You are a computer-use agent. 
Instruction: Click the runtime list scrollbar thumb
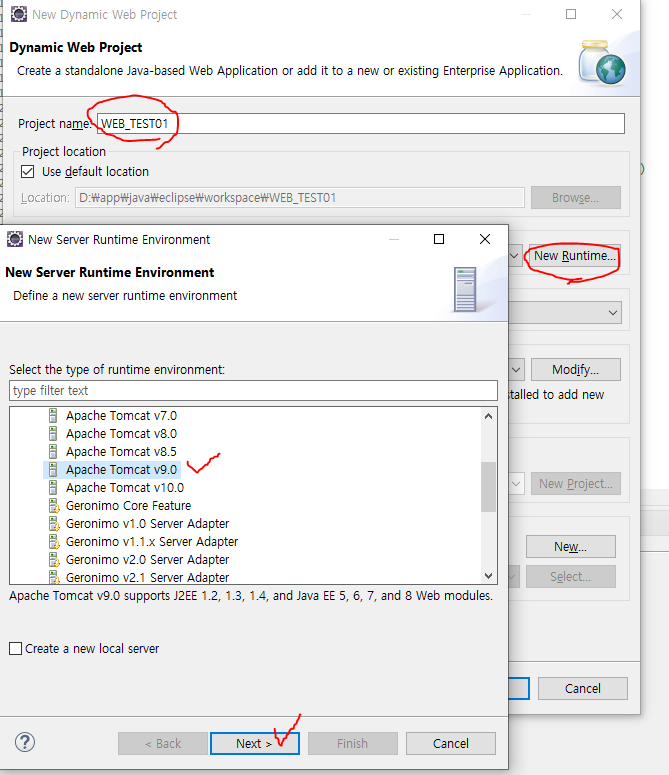(488, 487)
